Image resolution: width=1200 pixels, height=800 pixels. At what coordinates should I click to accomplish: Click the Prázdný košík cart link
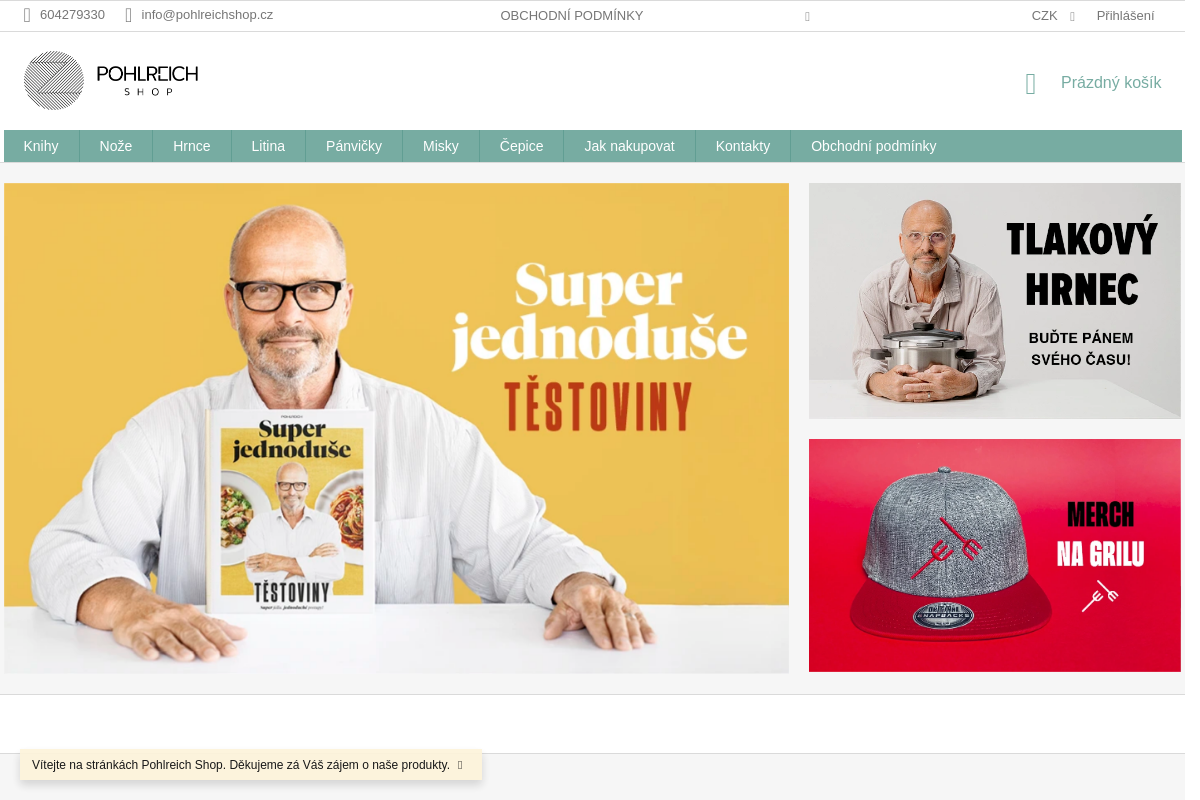[1111, 83]
